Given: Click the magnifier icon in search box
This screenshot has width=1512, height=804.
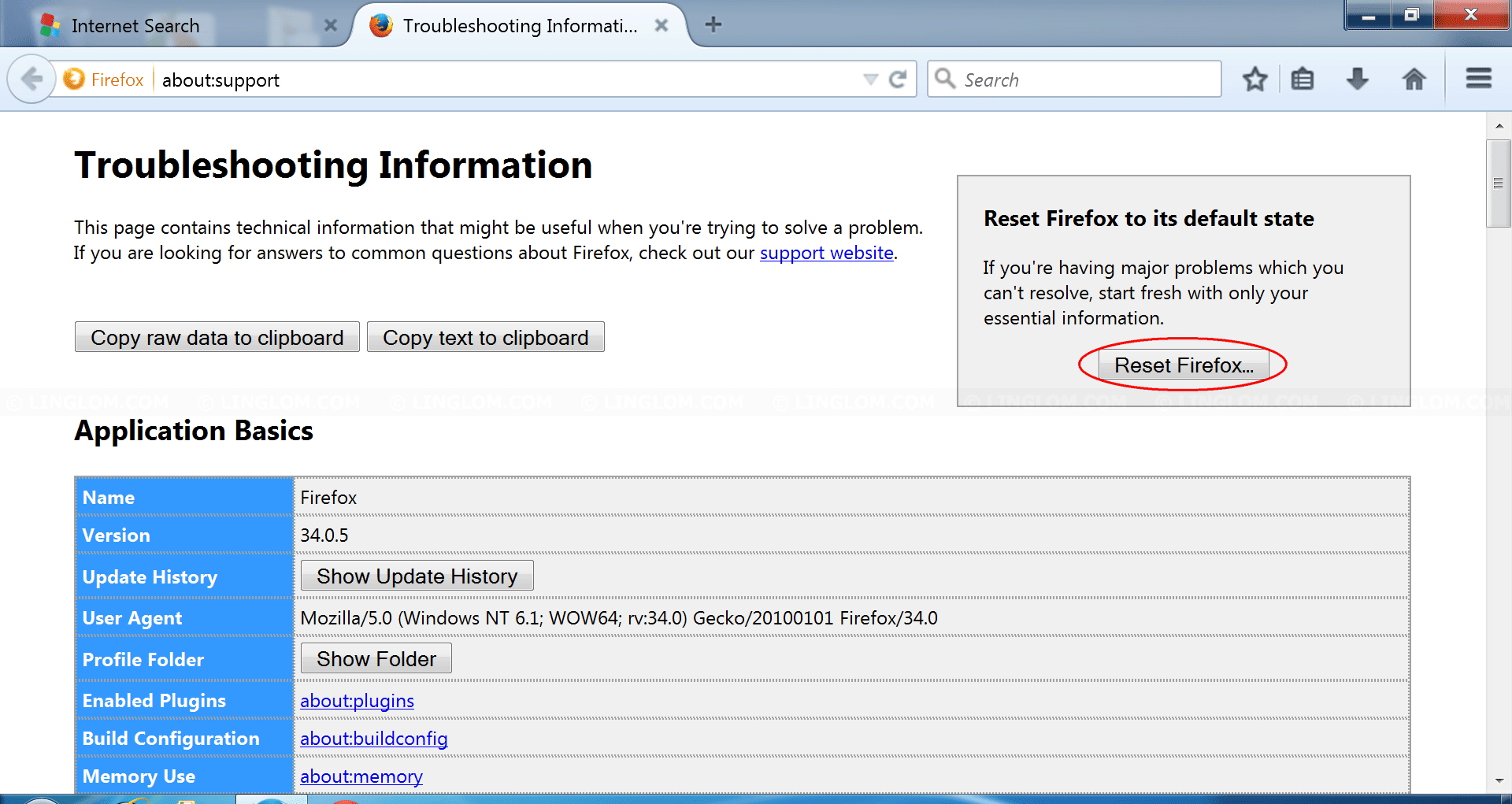Looking at the screenshot, I should tap(945, 79).
